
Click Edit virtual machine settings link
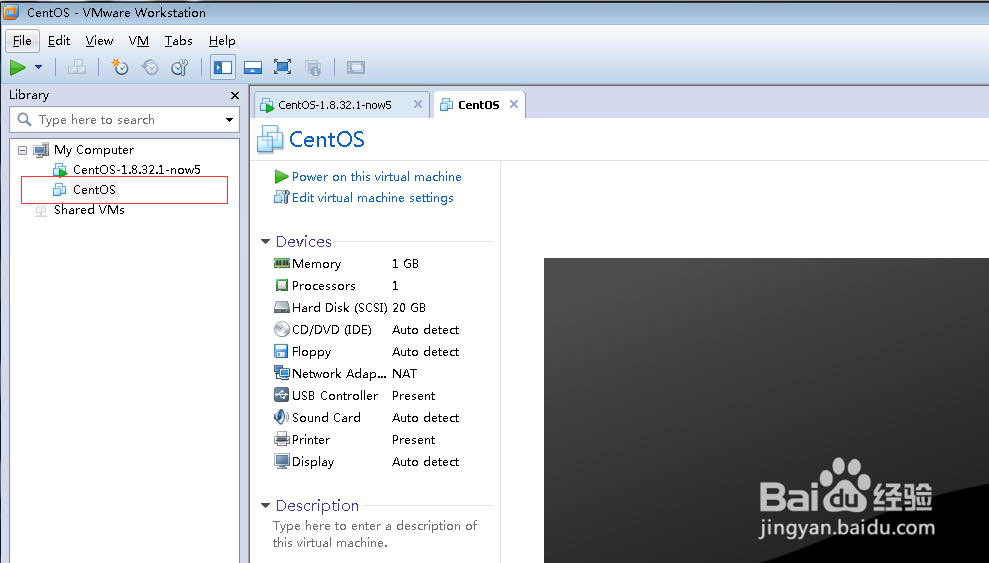[x=373, y=198]
